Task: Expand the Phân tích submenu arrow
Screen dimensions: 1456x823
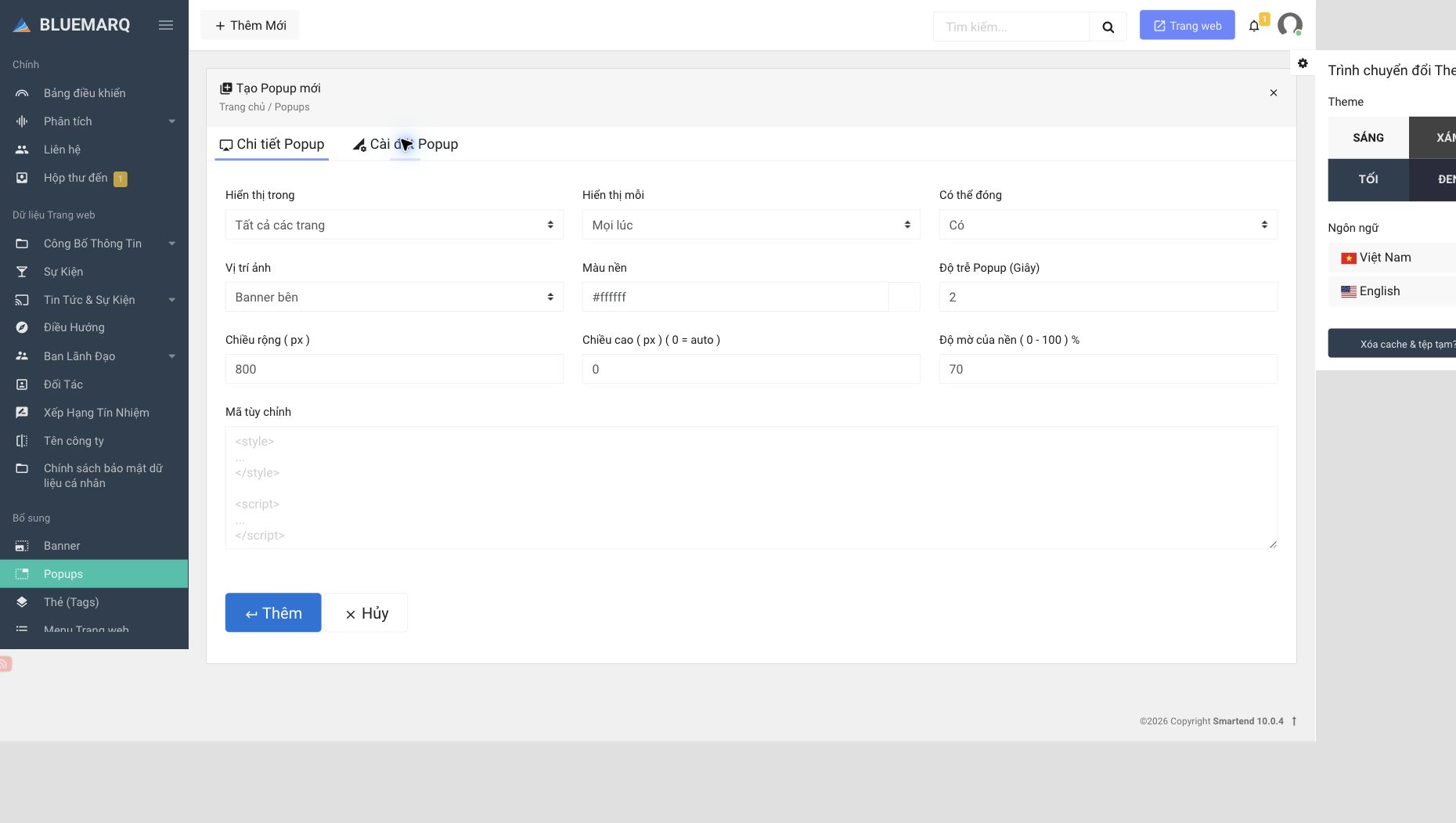Action: 172,121
